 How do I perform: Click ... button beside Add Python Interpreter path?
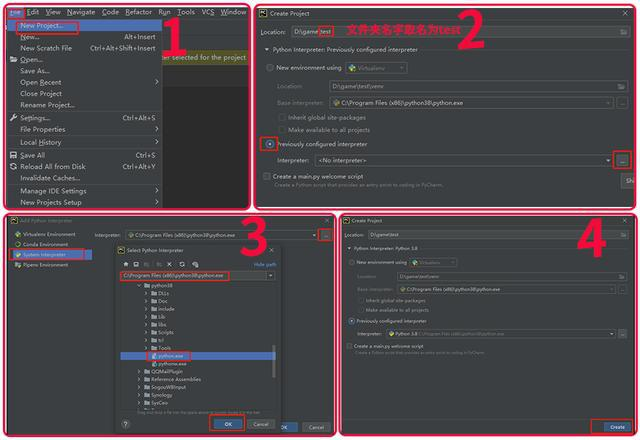pos(325,235)
